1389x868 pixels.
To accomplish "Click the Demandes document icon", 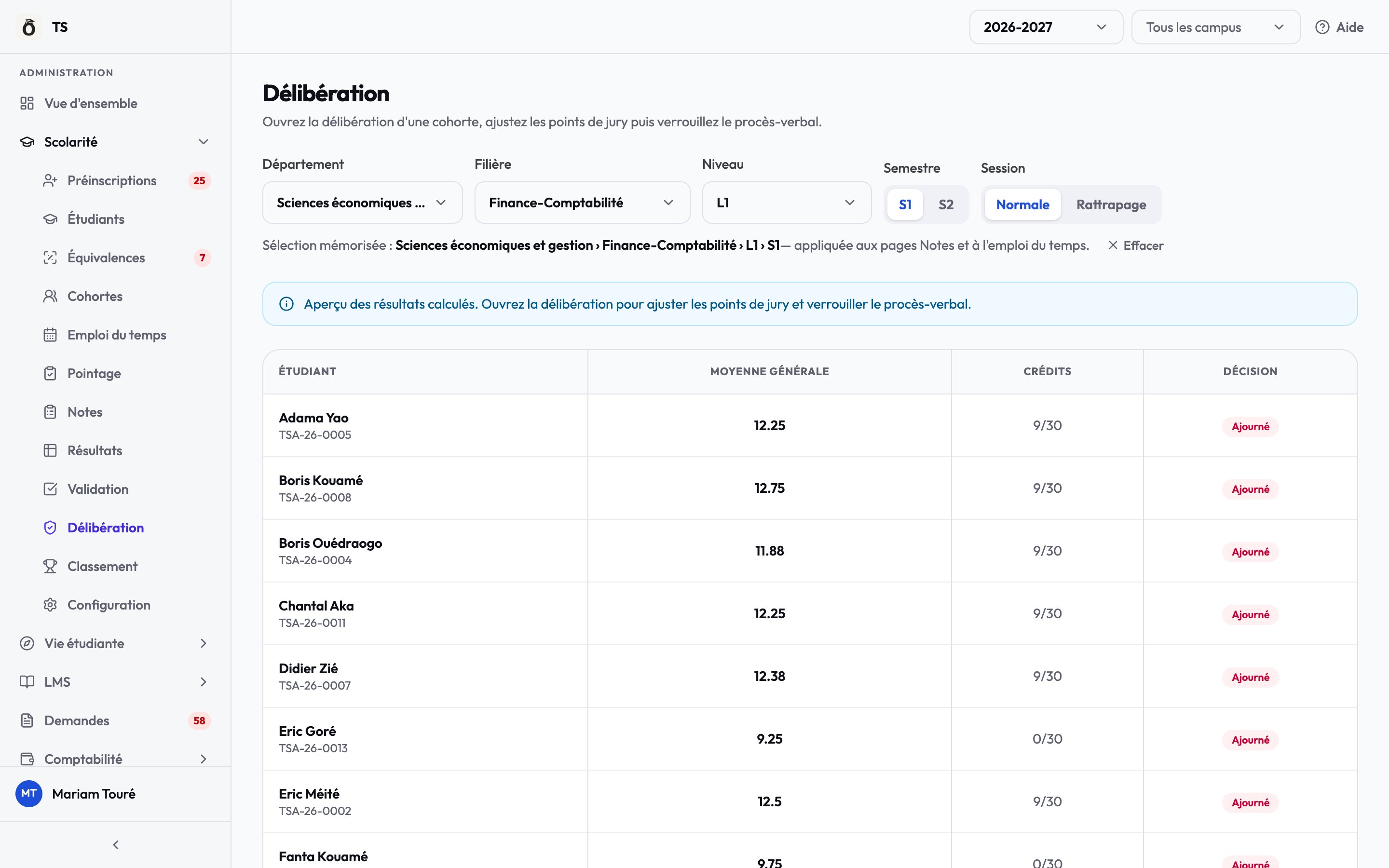I will pyautogui.click(x=27, y=720).
